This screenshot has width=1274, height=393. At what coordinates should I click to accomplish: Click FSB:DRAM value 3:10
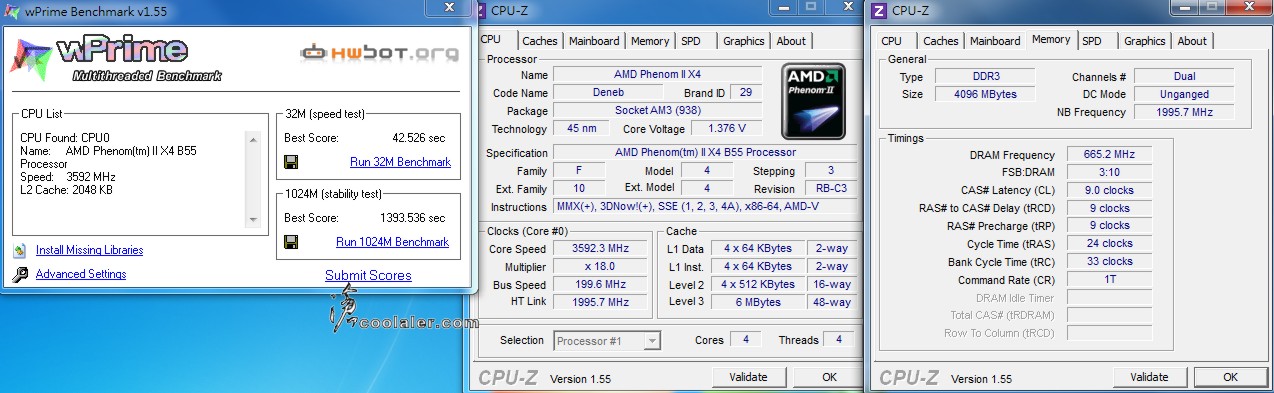pos(1110,173)
